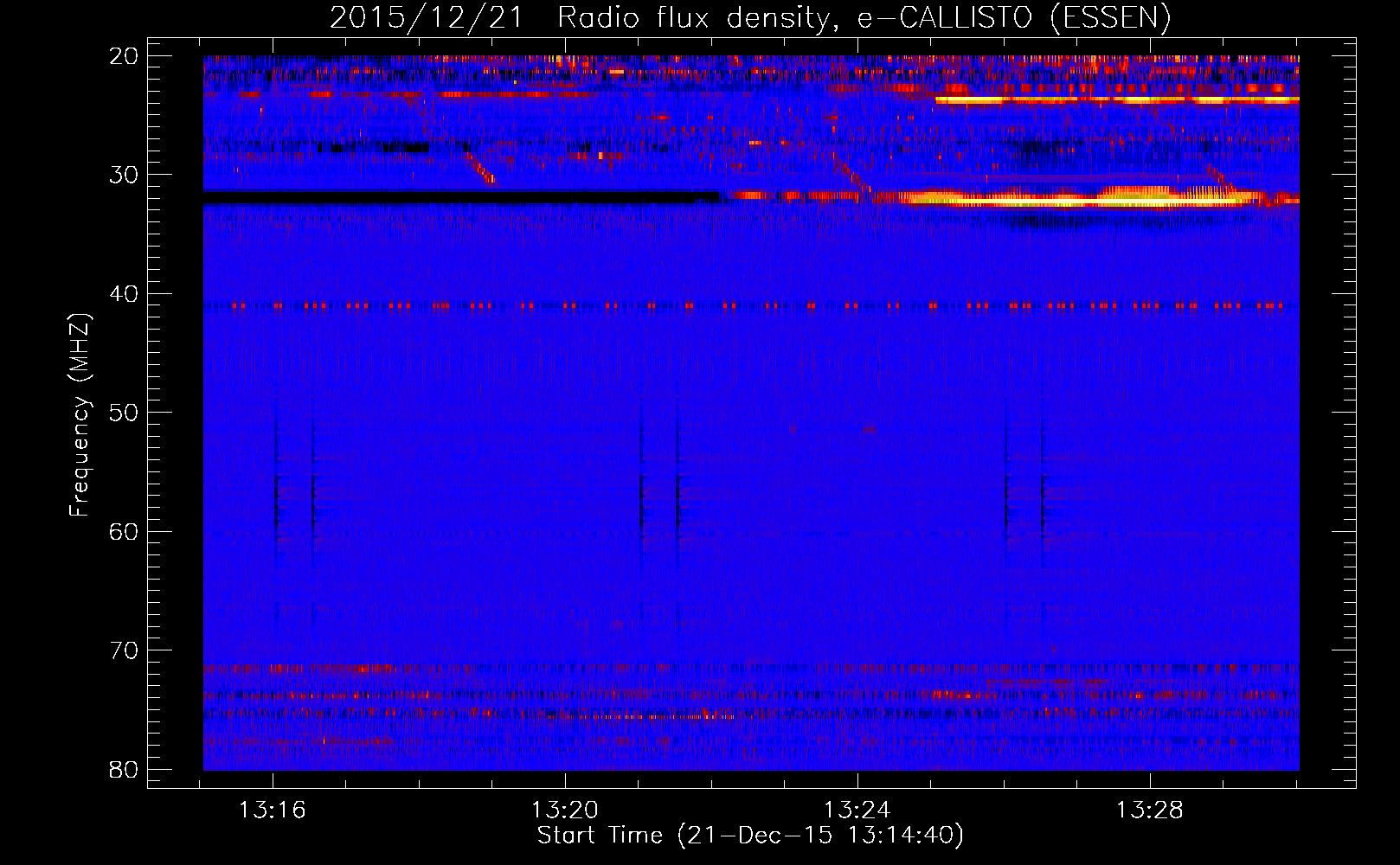The height and width of the screenshot is (865, 1400).
Task: Click the 40 frequency tick label
Action: [x=125, y=294]
